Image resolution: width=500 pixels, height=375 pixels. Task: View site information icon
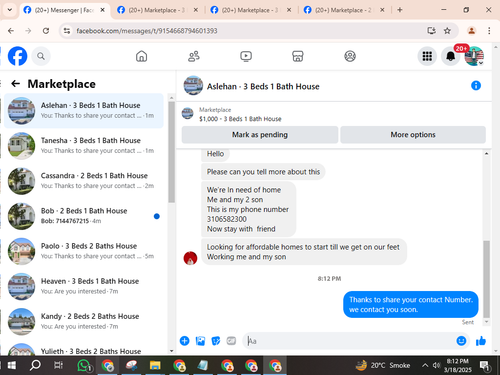click(67, 31)
